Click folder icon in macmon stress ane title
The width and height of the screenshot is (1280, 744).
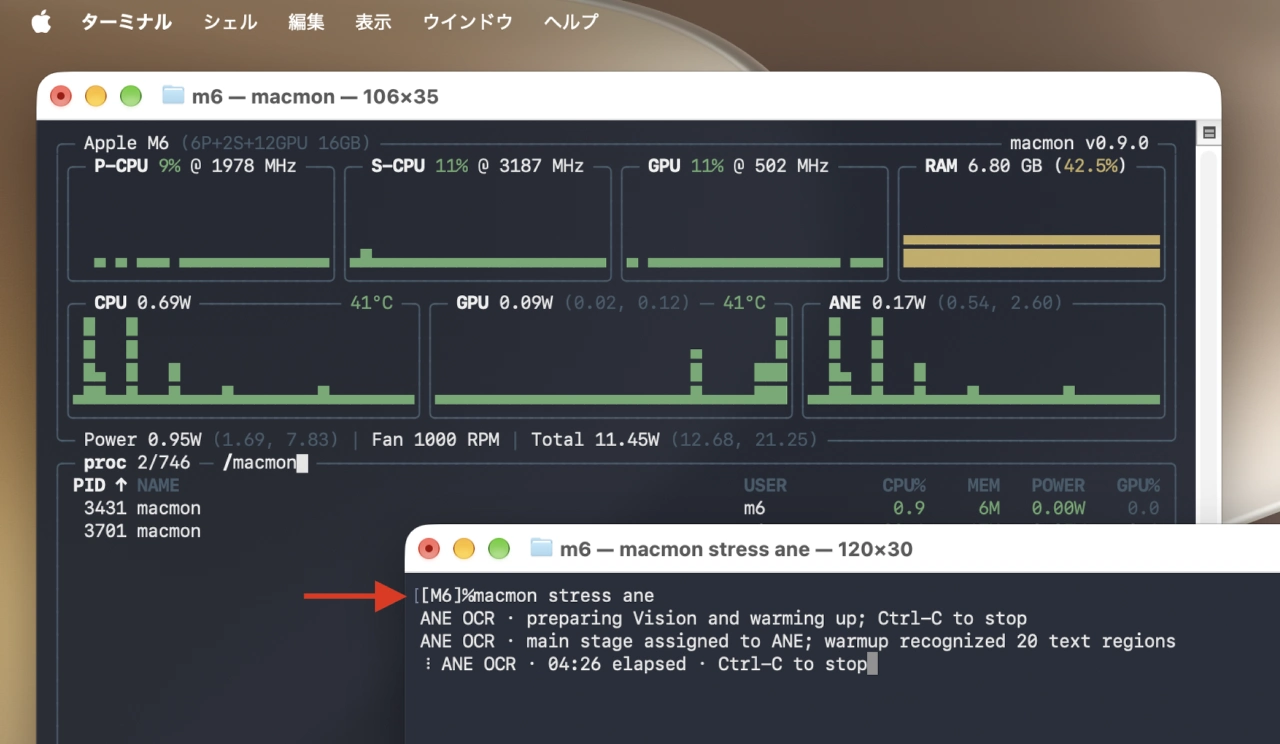[541, 548]
